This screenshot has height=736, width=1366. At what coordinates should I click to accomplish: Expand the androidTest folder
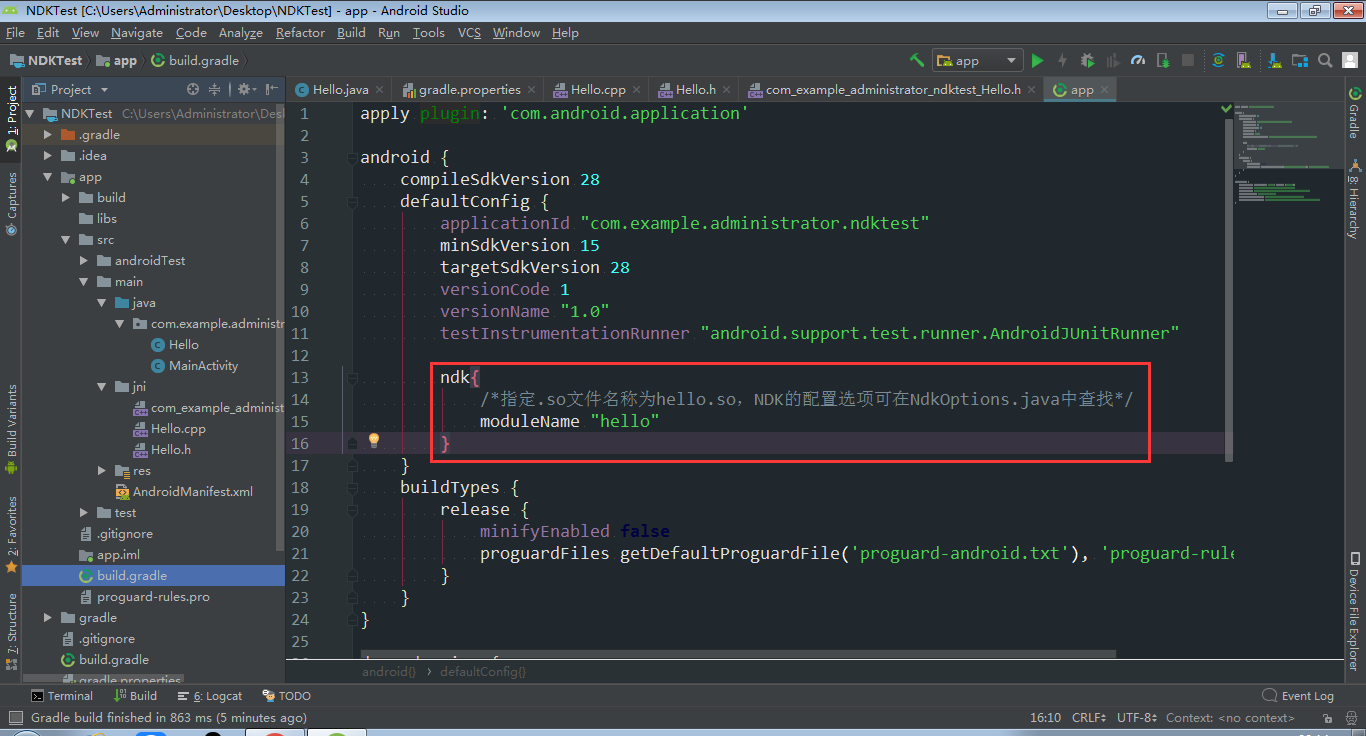(x=83, y=260)
